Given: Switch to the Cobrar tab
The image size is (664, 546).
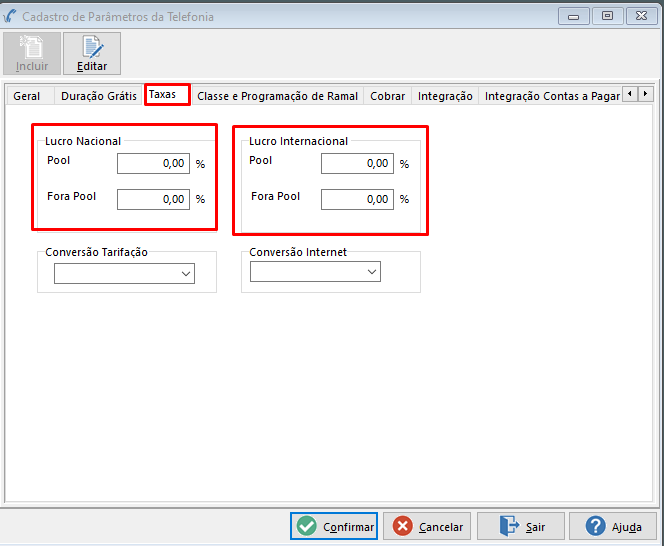Looking at the screenshot, I should pyautogui.click(x=387, y=96).
